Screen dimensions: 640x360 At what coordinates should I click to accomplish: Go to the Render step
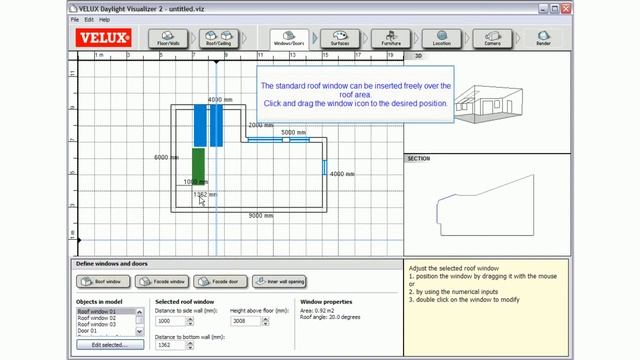543,39
